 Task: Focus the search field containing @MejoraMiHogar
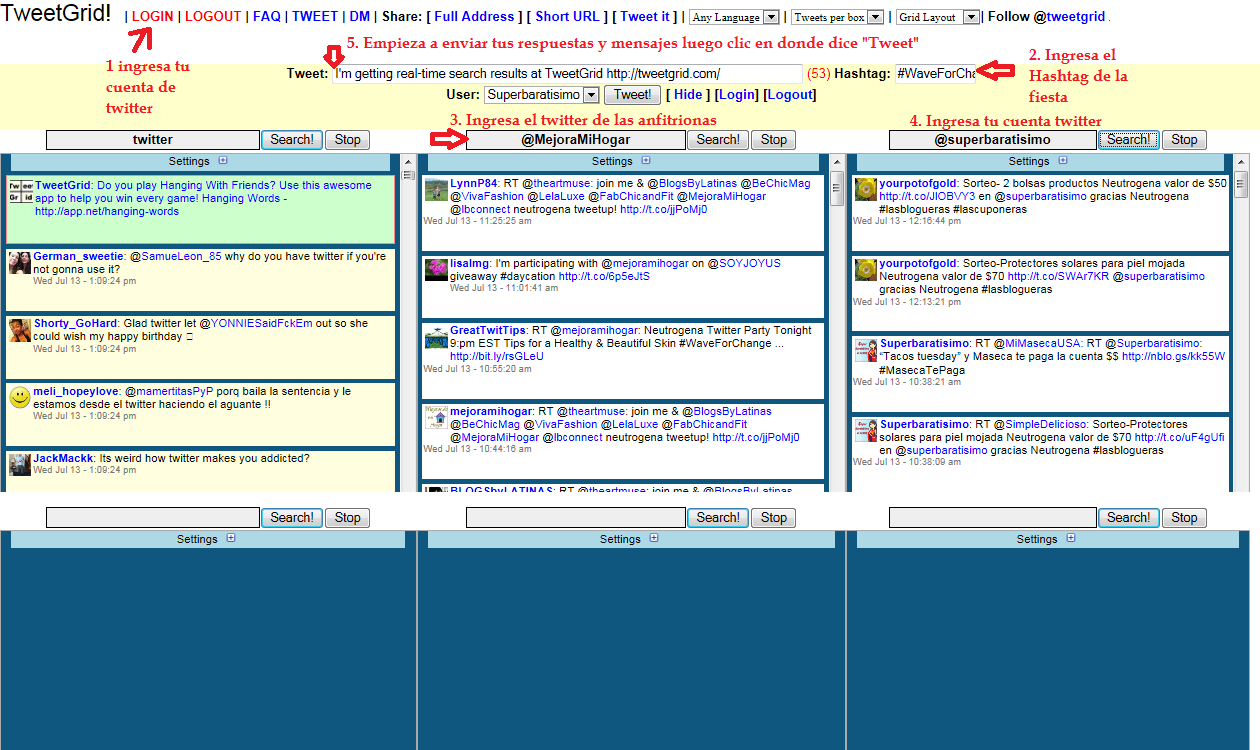[x=576, y=140]
